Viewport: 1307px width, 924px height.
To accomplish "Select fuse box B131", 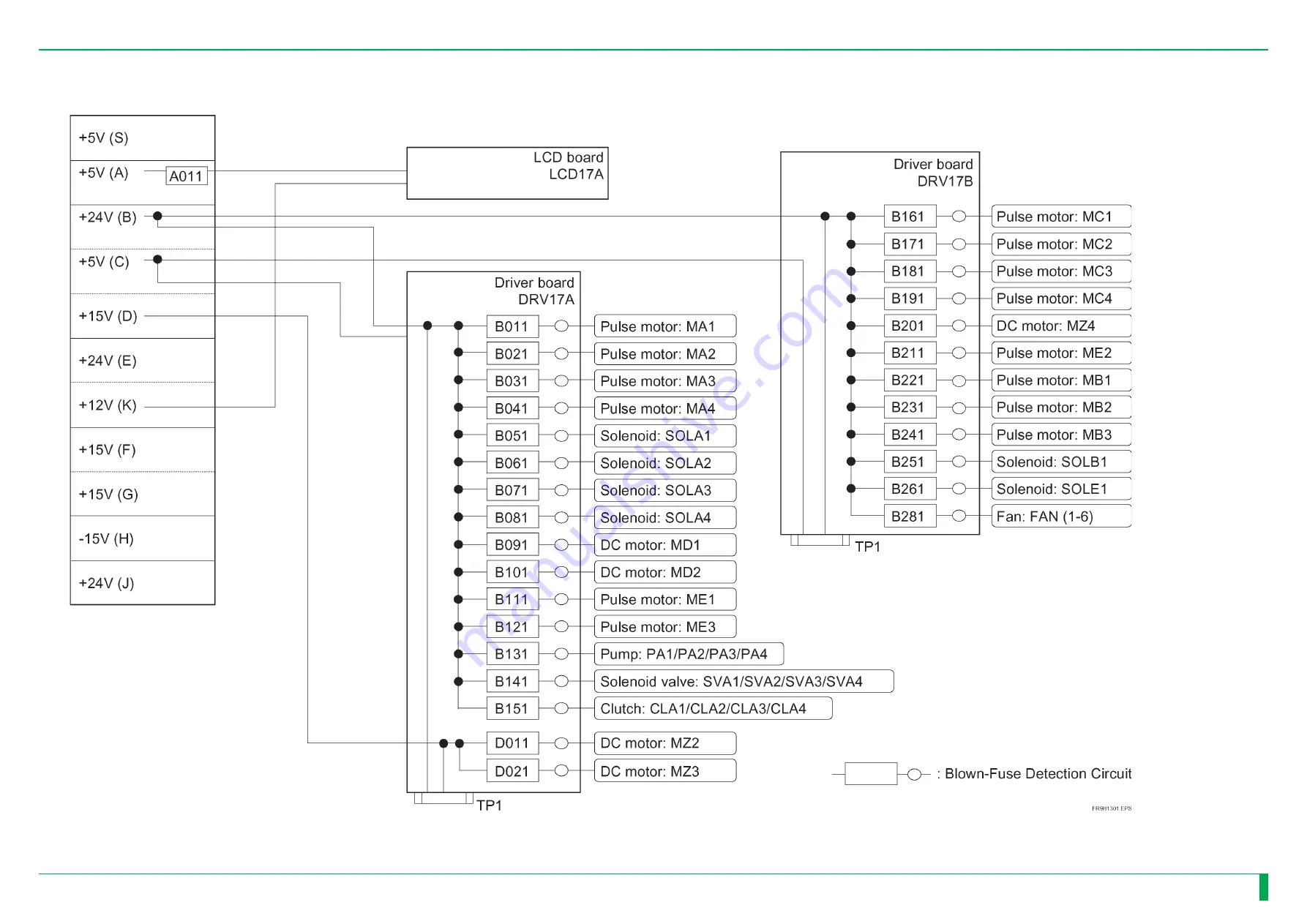I will (x=512, y=654).
